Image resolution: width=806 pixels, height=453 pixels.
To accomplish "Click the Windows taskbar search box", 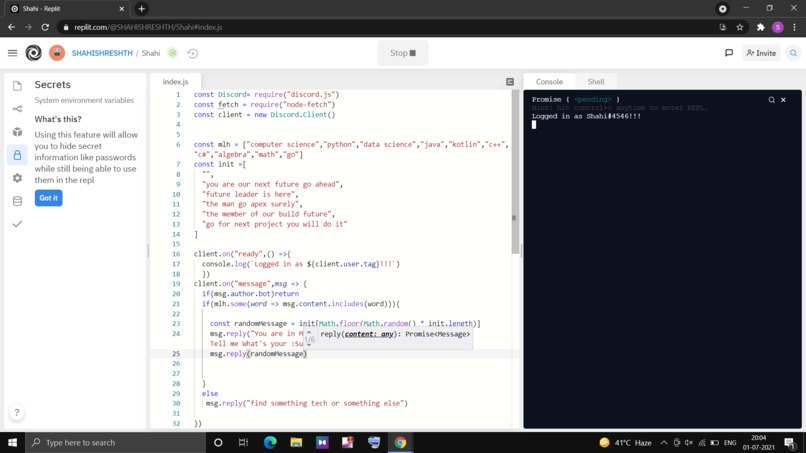I will click(116, 442).
